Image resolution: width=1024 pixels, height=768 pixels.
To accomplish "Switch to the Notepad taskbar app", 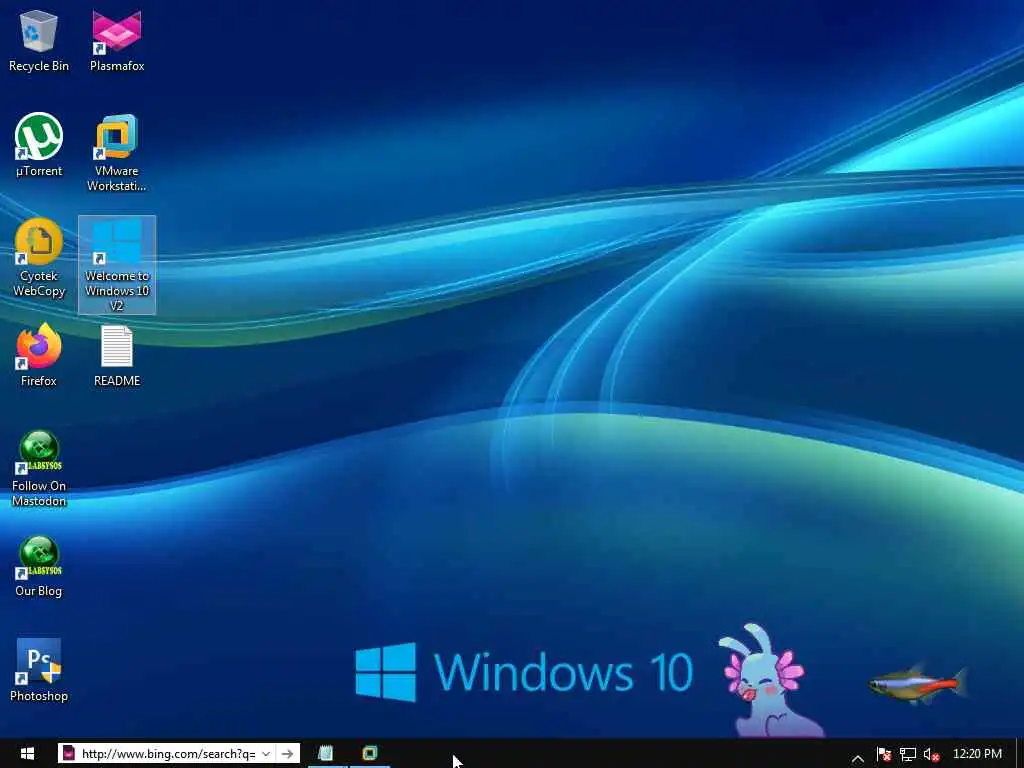I will (326, 754).
